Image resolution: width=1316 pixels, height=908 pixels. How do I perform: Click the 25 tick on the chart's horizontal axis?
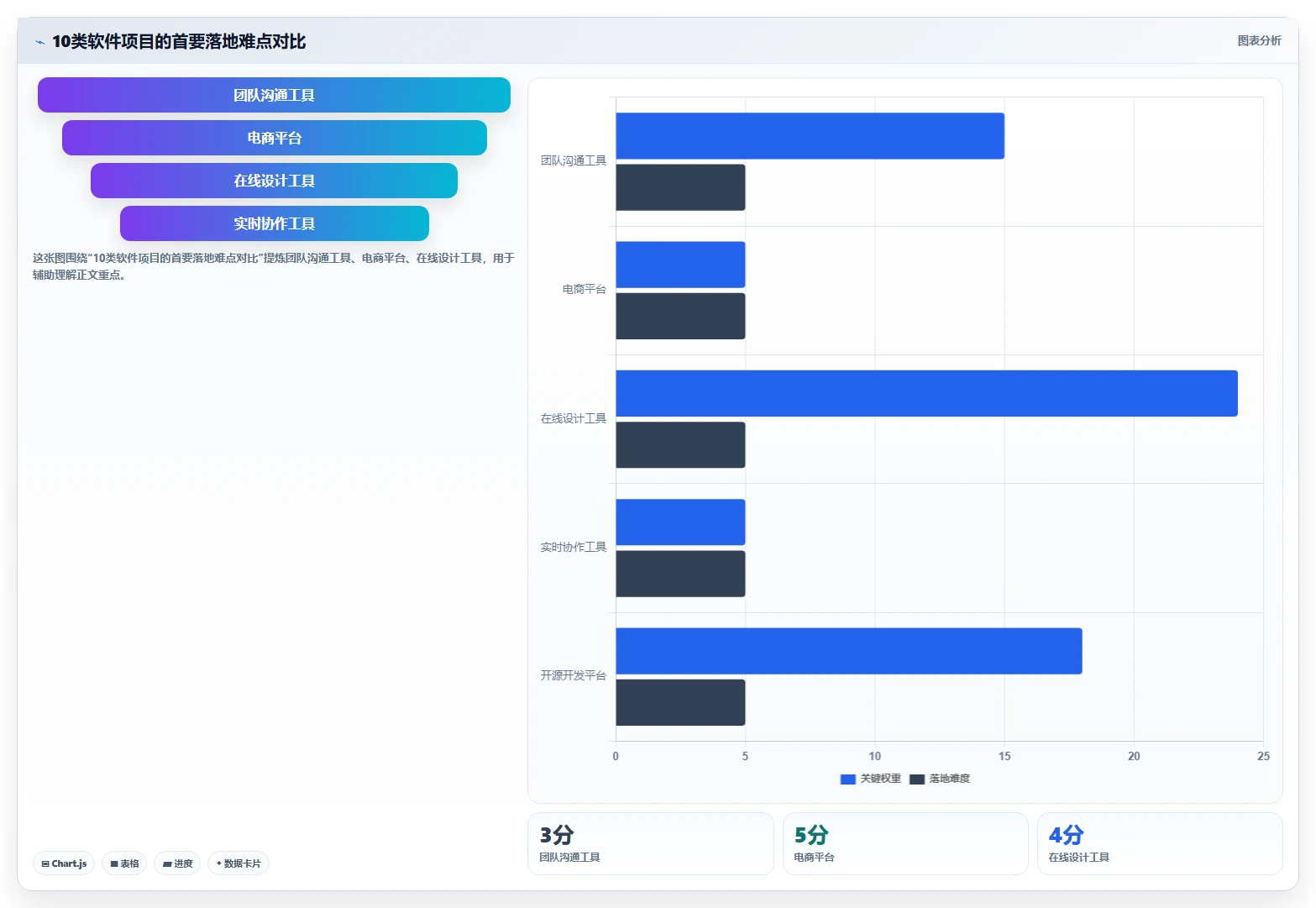(1263, 756)
